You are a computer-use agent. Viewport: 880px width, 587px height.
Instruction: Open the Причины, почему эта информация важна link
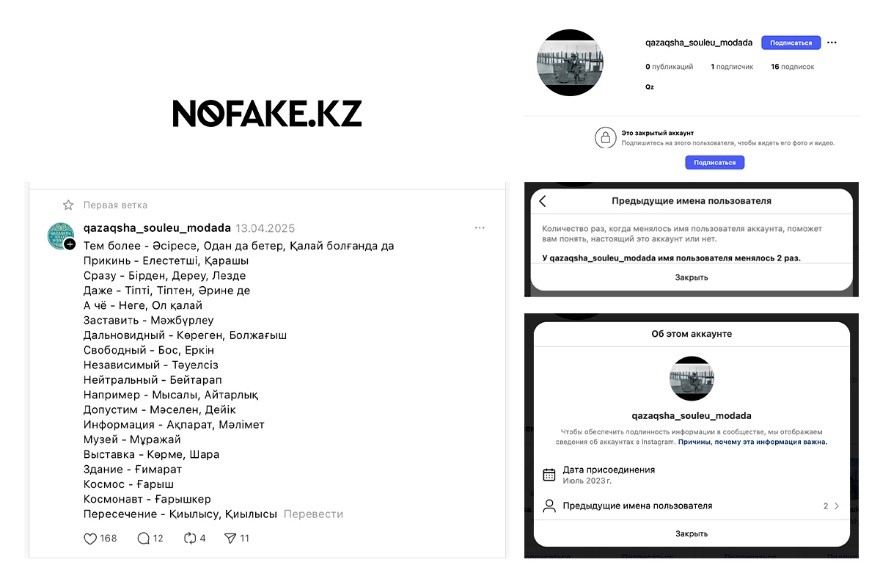point(752,441)
